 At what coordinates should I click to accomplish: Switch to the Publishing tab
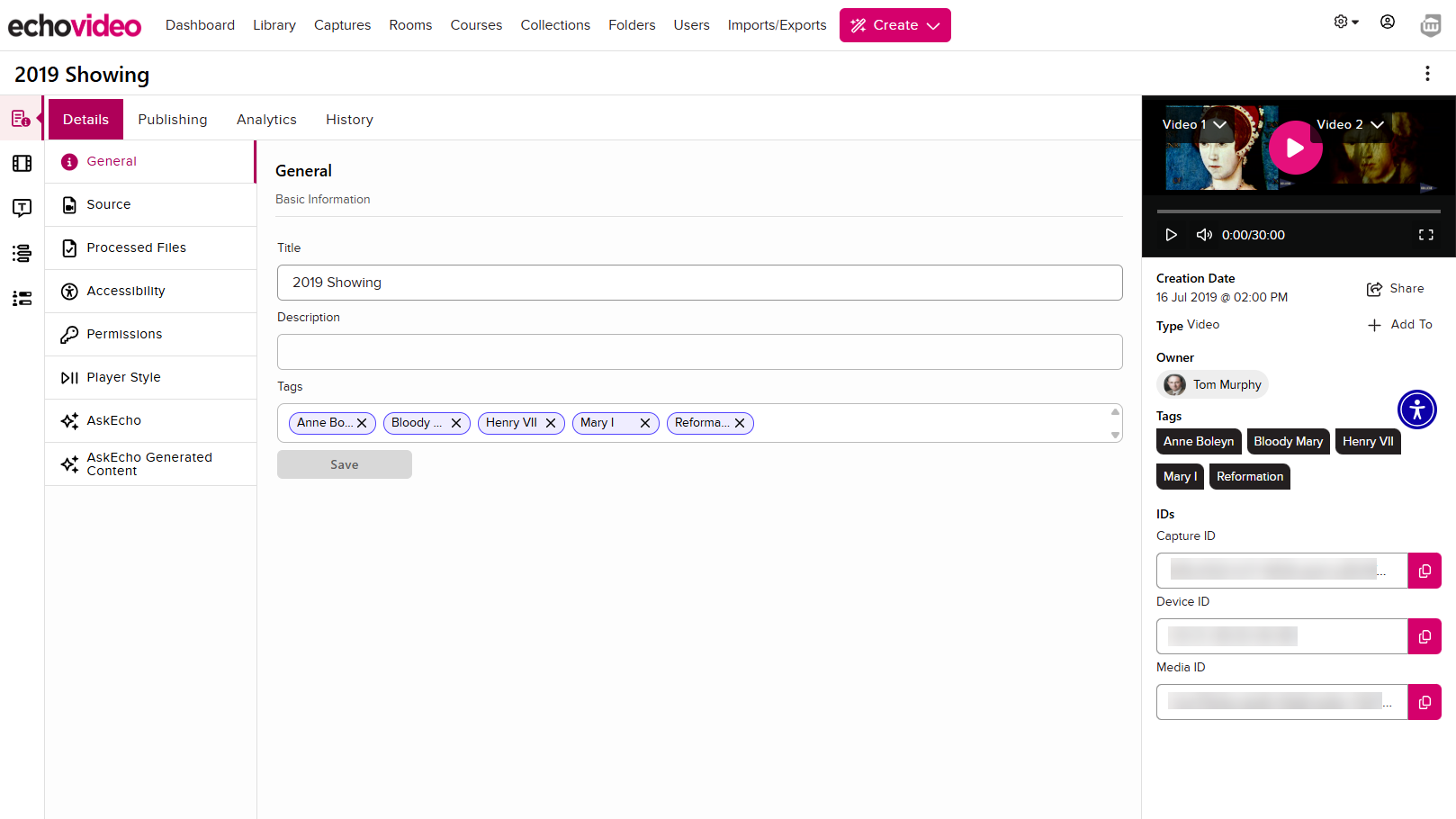[x=172, y=119]
